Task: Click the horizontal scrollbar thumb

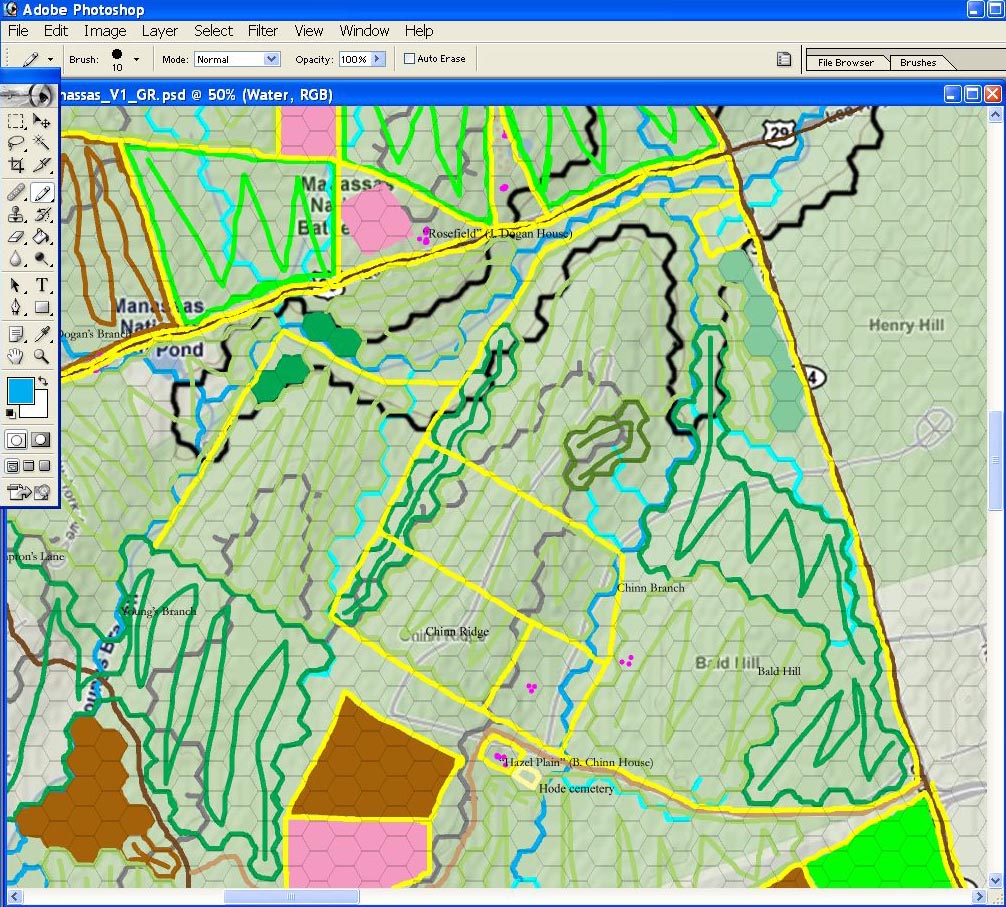Action: coord(291,896)
